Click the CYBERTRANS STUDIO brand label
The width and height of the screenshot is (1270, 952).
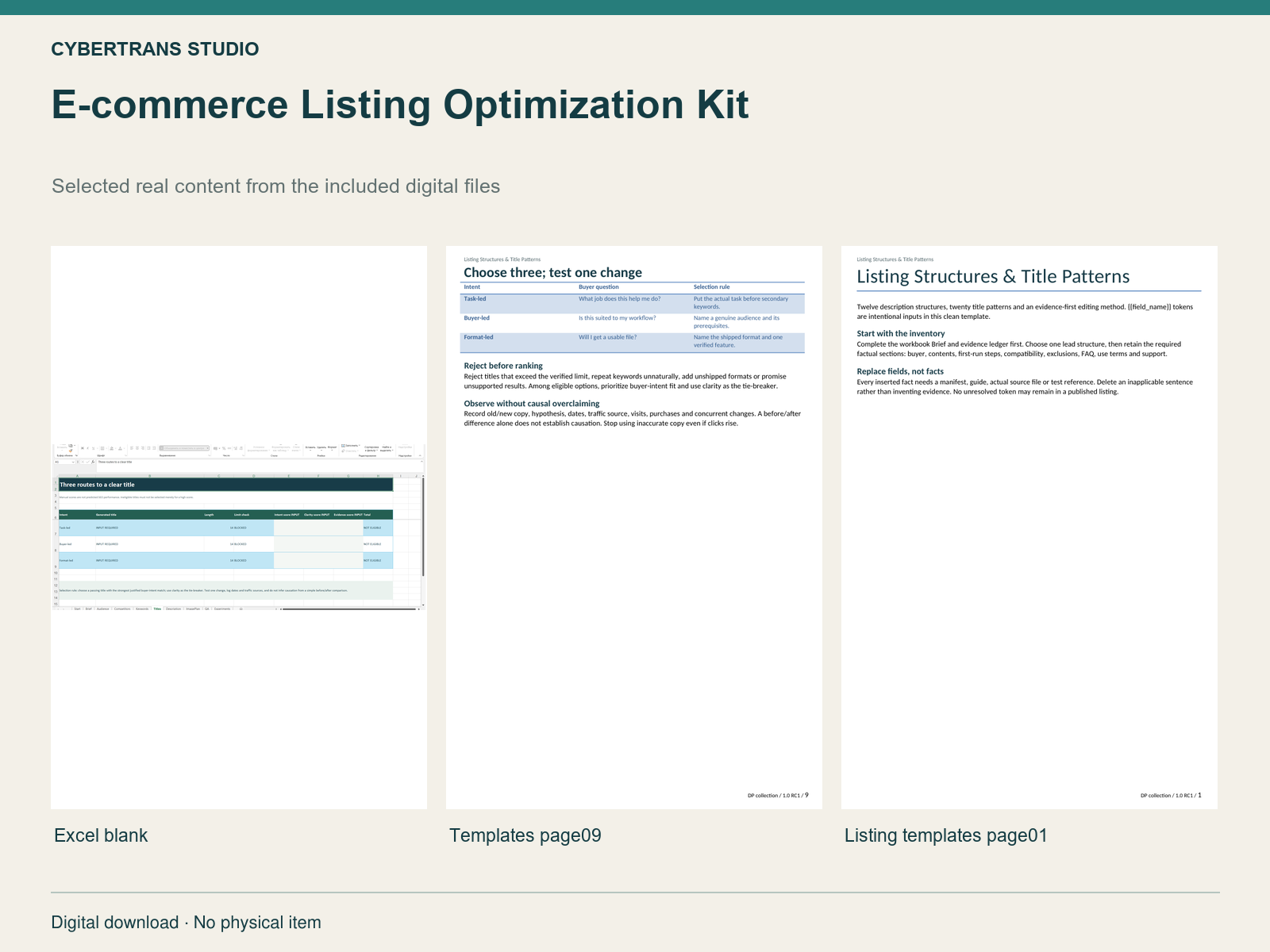155,49
